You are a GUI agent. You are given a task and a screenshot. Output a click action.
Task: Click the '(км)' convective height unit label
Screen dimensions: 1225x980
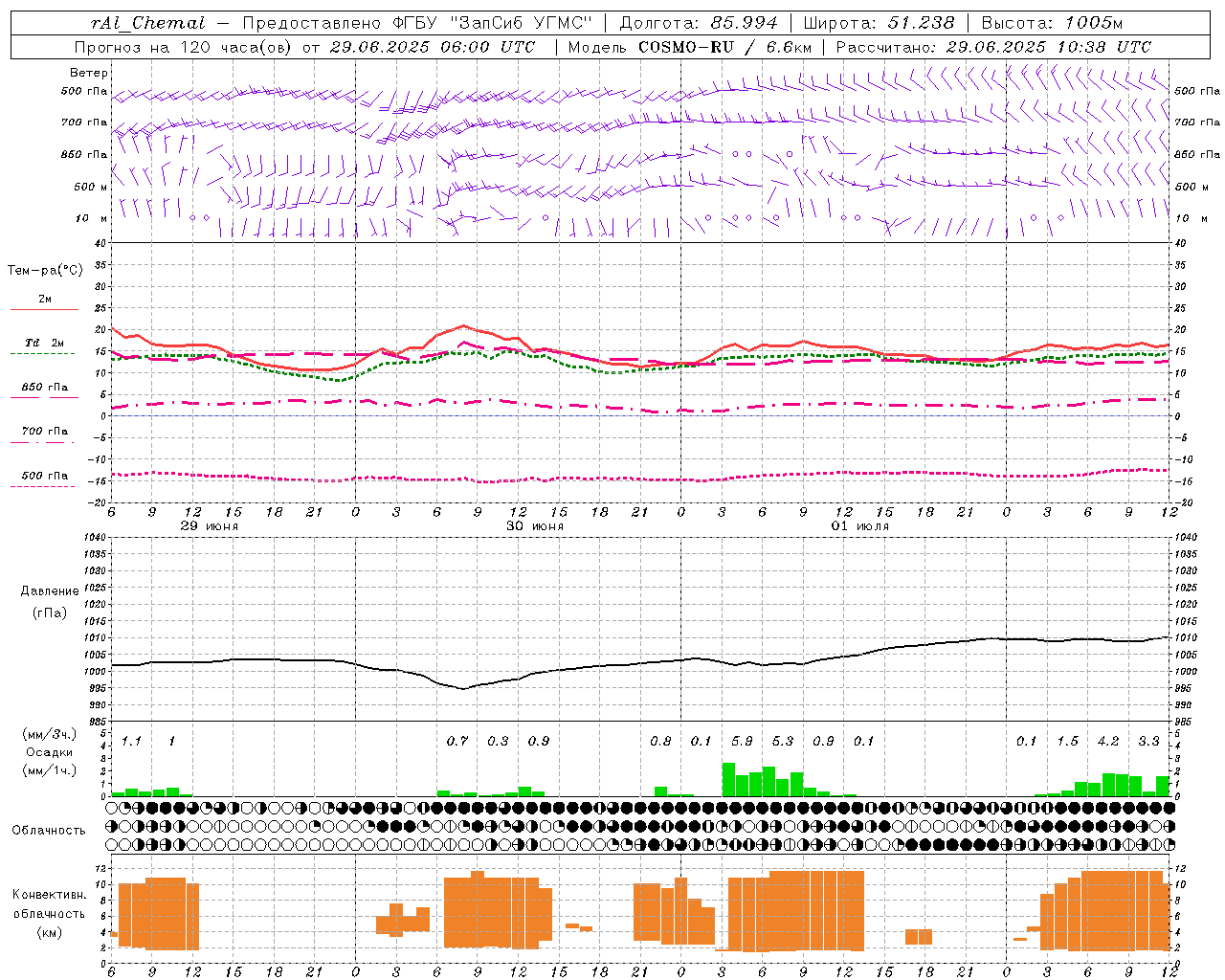(x=50, y=931)
